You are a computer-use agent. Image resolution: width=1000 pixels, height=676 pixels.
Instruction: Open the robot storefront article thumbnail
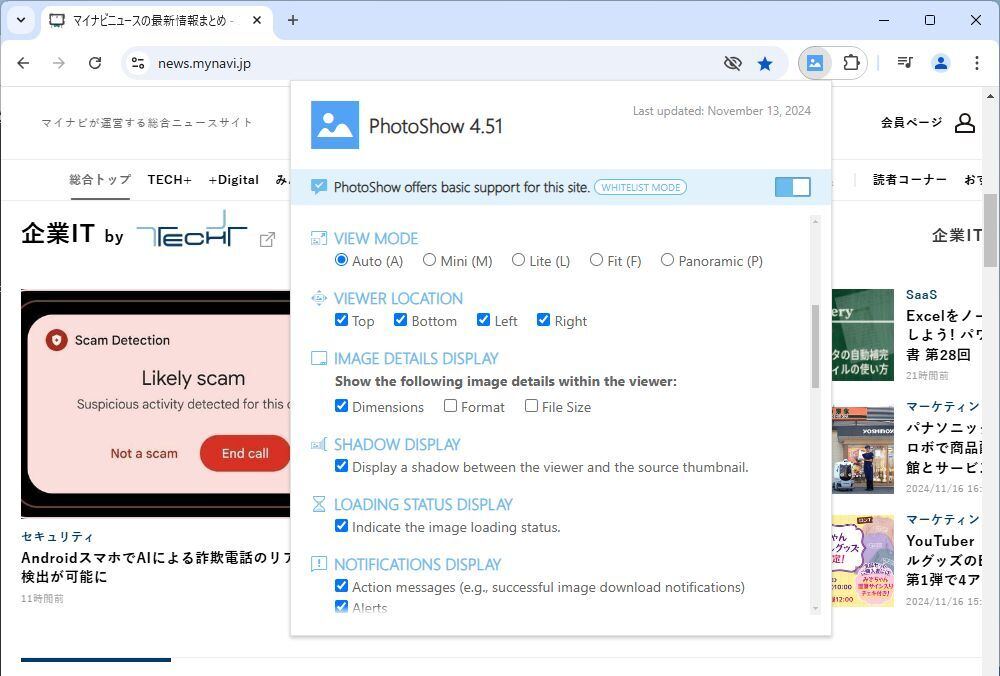point(863,450)
